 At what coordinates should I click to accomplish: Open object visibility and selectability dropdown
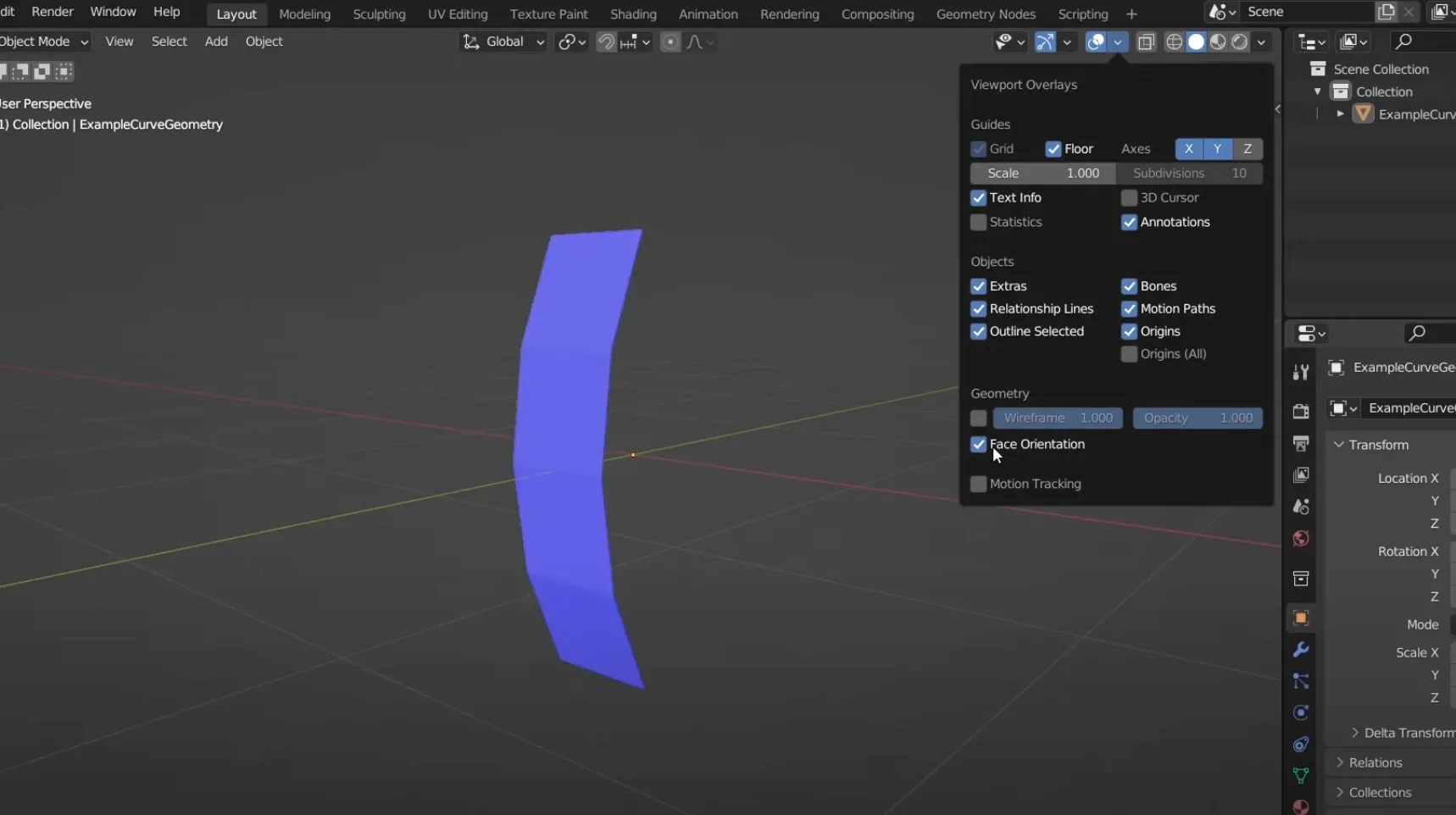(1010, 42)
